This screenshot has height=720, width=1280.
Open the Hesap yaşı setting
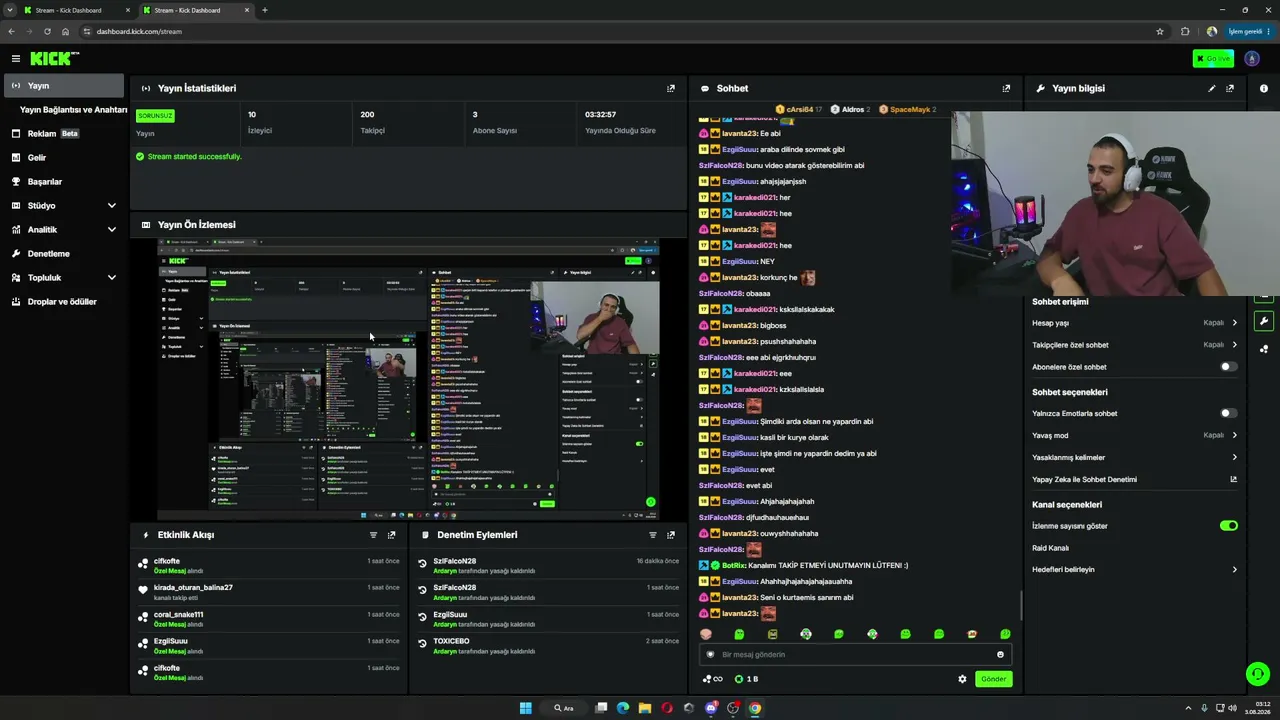point(1135,323)
